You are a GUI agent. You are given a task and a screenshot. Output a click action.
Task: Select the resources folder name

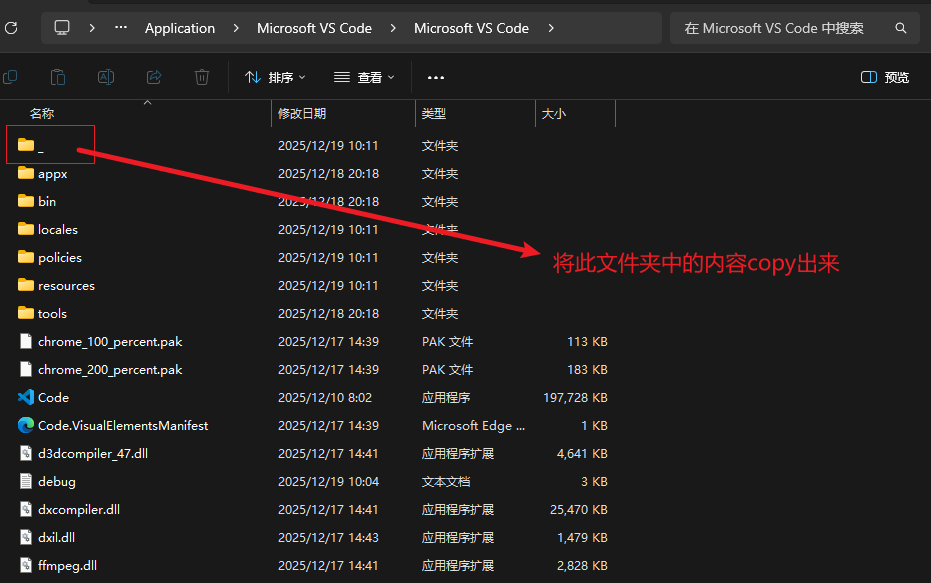point(66,286)
